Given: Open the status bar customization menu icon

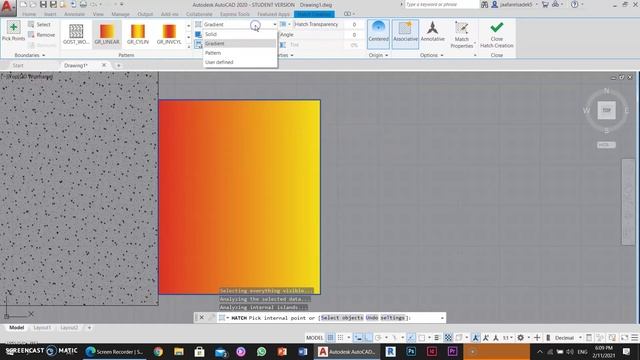Looking at the screenshot, I should click(x=635, y=338).
